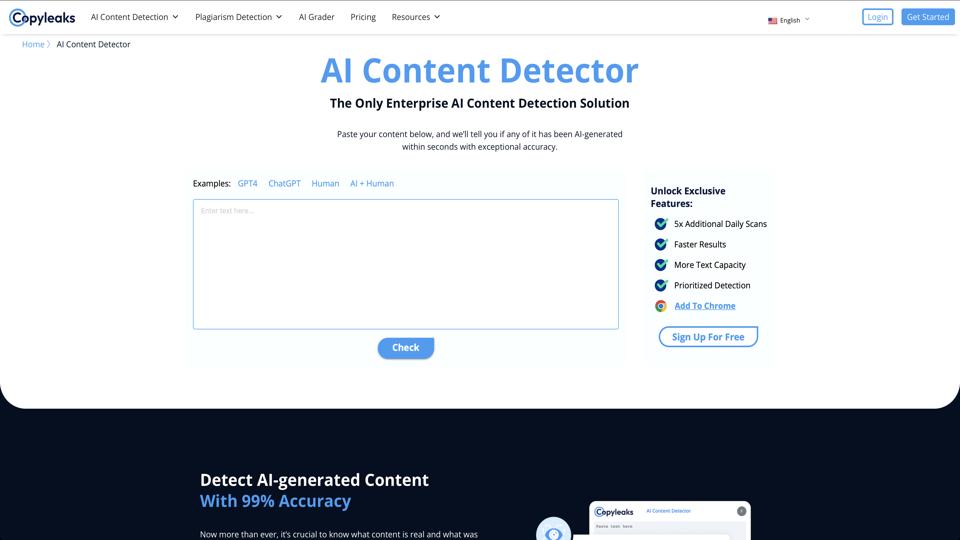960x540 pixels.
Task: Click the Sign Up For Free button
Action: point(708,337)
